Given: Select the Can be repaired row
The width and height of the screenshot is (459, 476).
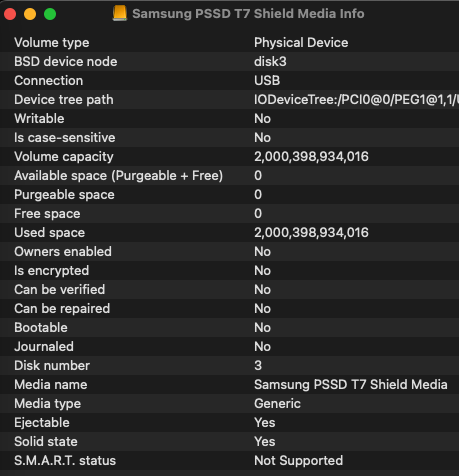Looking at the screenshot, I should (229, 309).
